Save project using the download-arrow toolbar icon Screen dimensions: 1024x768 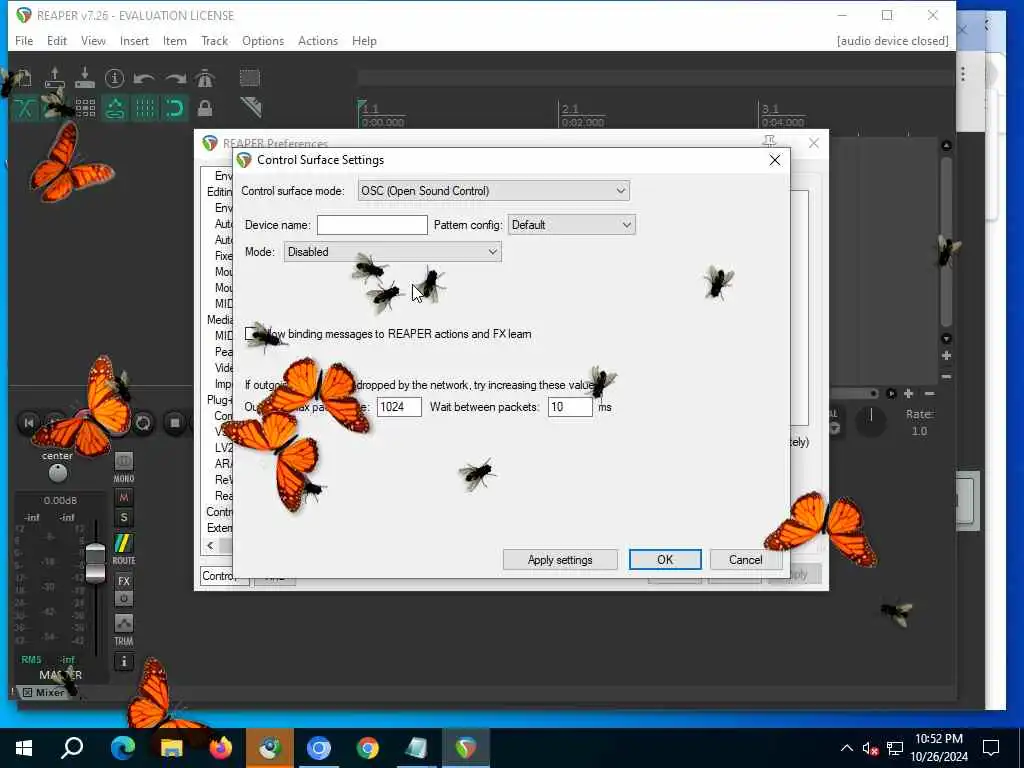pos(85,78)
